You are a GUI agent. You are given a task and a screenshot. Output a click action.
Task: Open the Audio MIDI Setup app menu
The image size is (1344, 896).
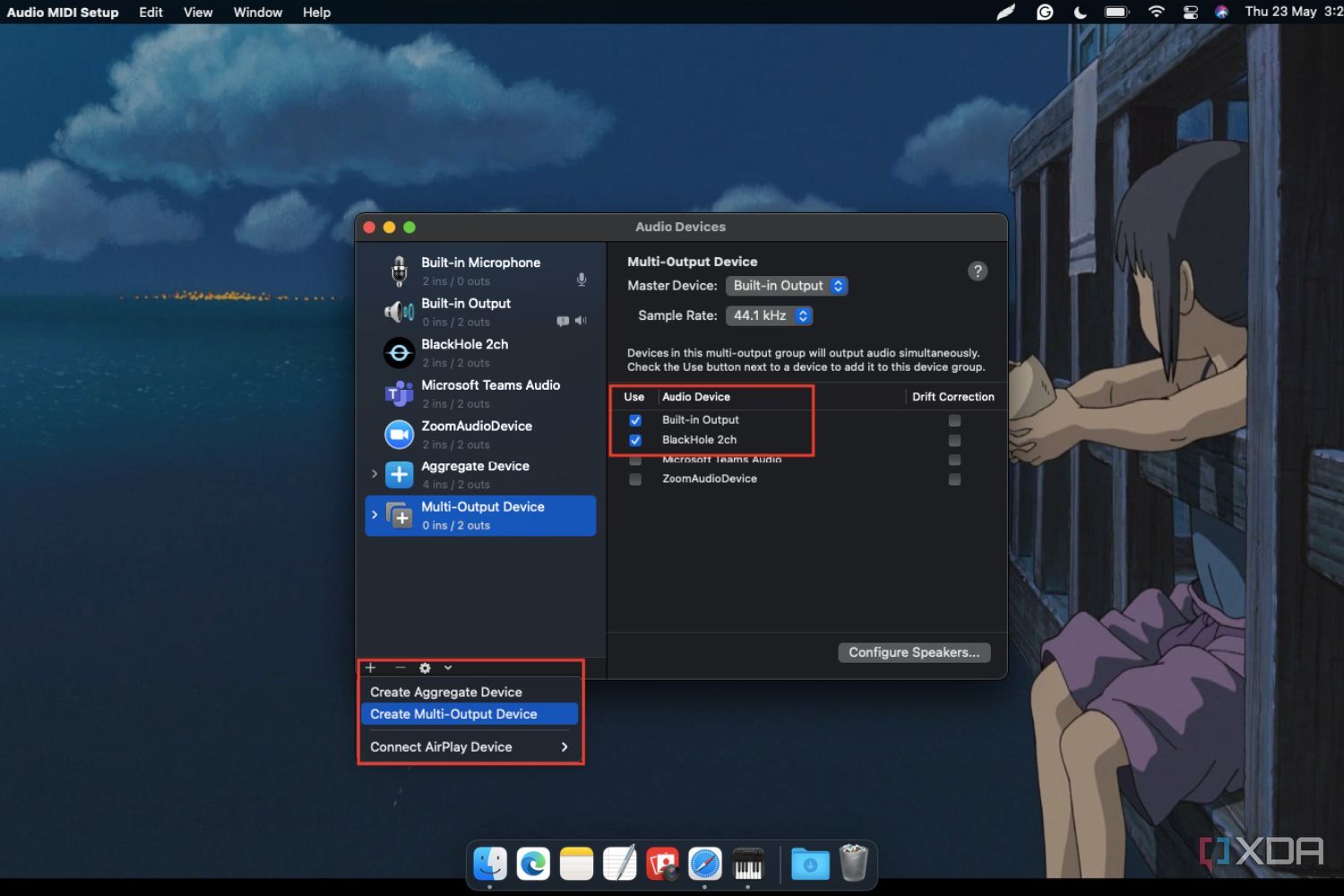click(x=63, y=12)
